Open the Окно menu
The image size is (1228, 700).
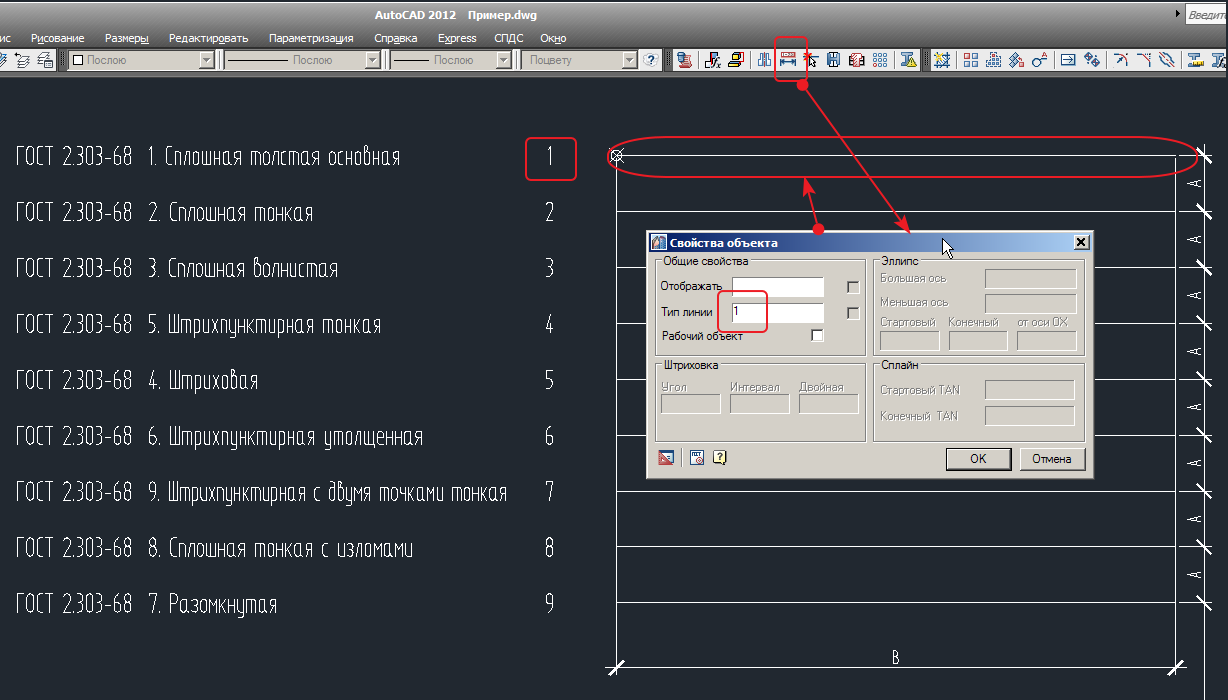pyautogui.click(x=553, y=38)
